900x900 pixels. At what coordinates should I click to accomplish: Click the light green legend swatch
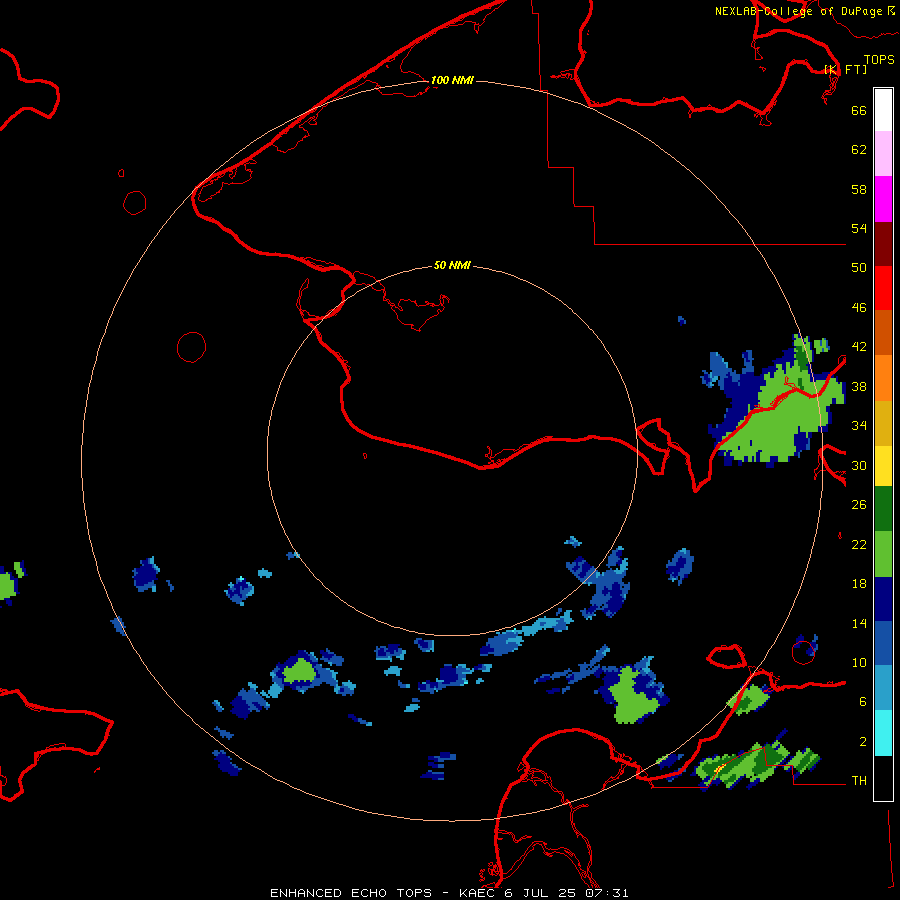(x=883, y=554)
